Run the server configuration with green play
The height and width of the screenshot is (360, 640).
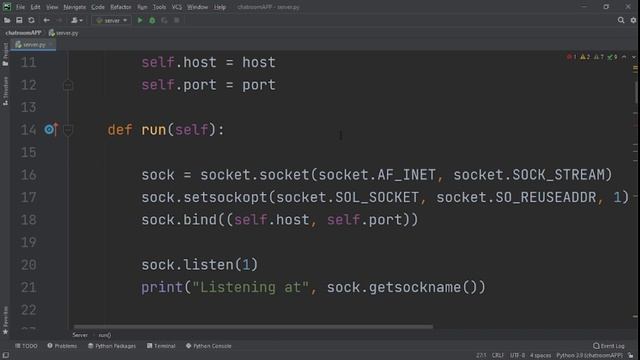click(x=140, y=20)
